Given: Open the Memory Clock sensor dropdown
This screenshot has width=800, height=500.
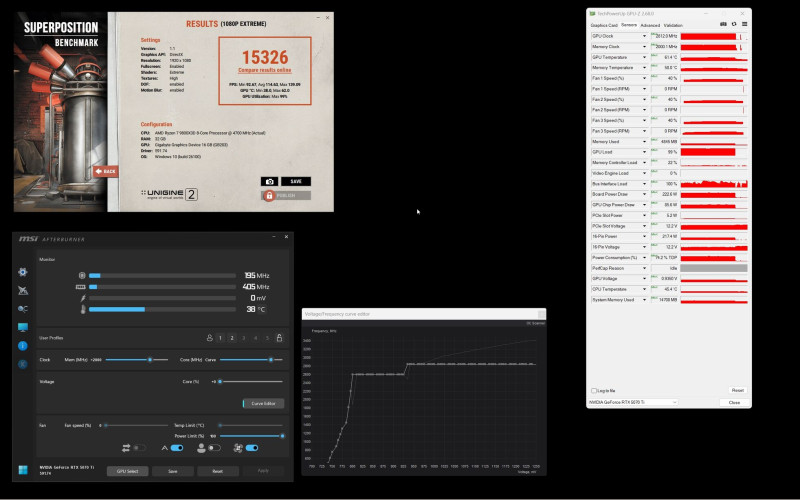Looking at the screenshot, I should (644, 47).
